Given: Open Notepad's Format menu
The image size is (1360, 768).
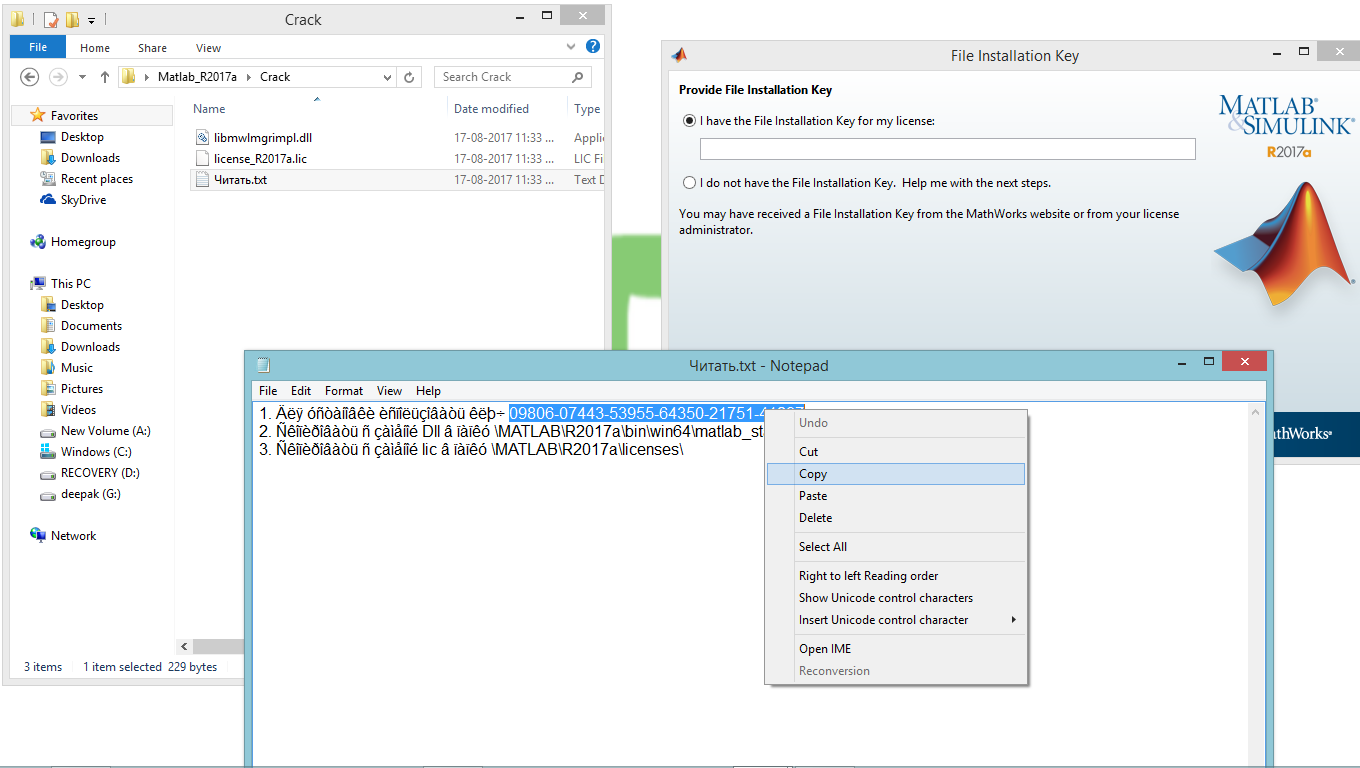Looking at the screenshot, I should click(x=344, y=391).
